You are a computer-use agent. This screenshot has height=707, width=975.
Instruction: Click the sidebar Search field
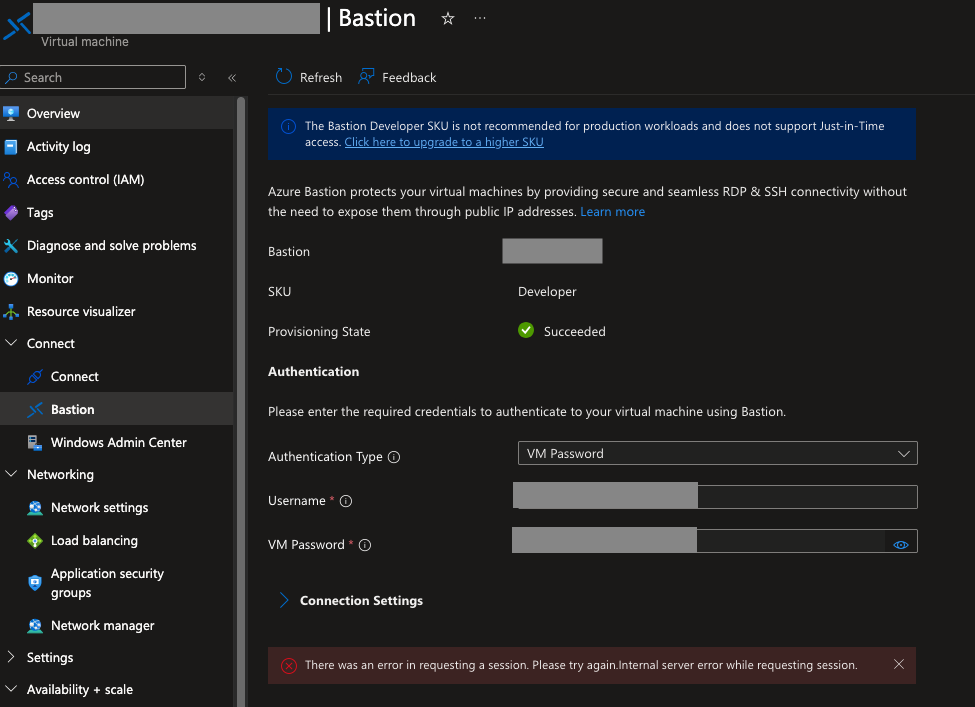coord(93,77)
